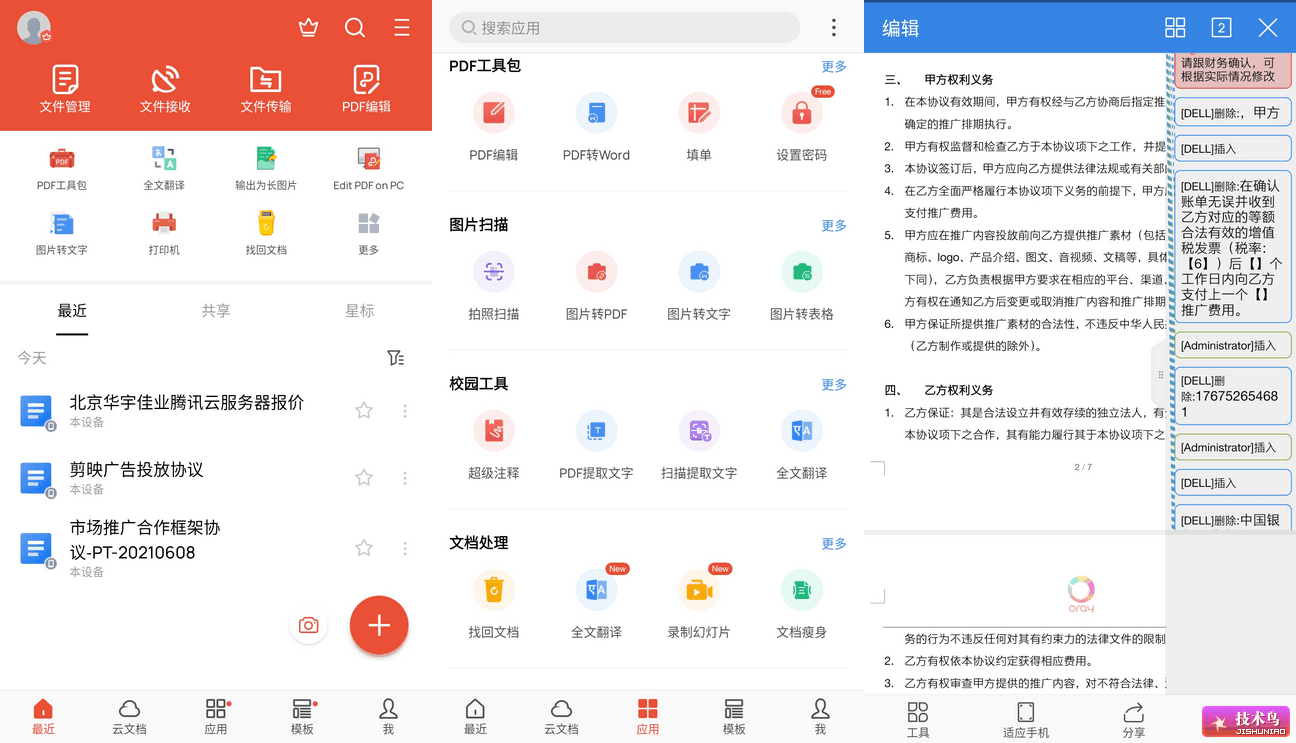Open 找回文档 on the home screen
1296x743 pixels.
point(266,233)
